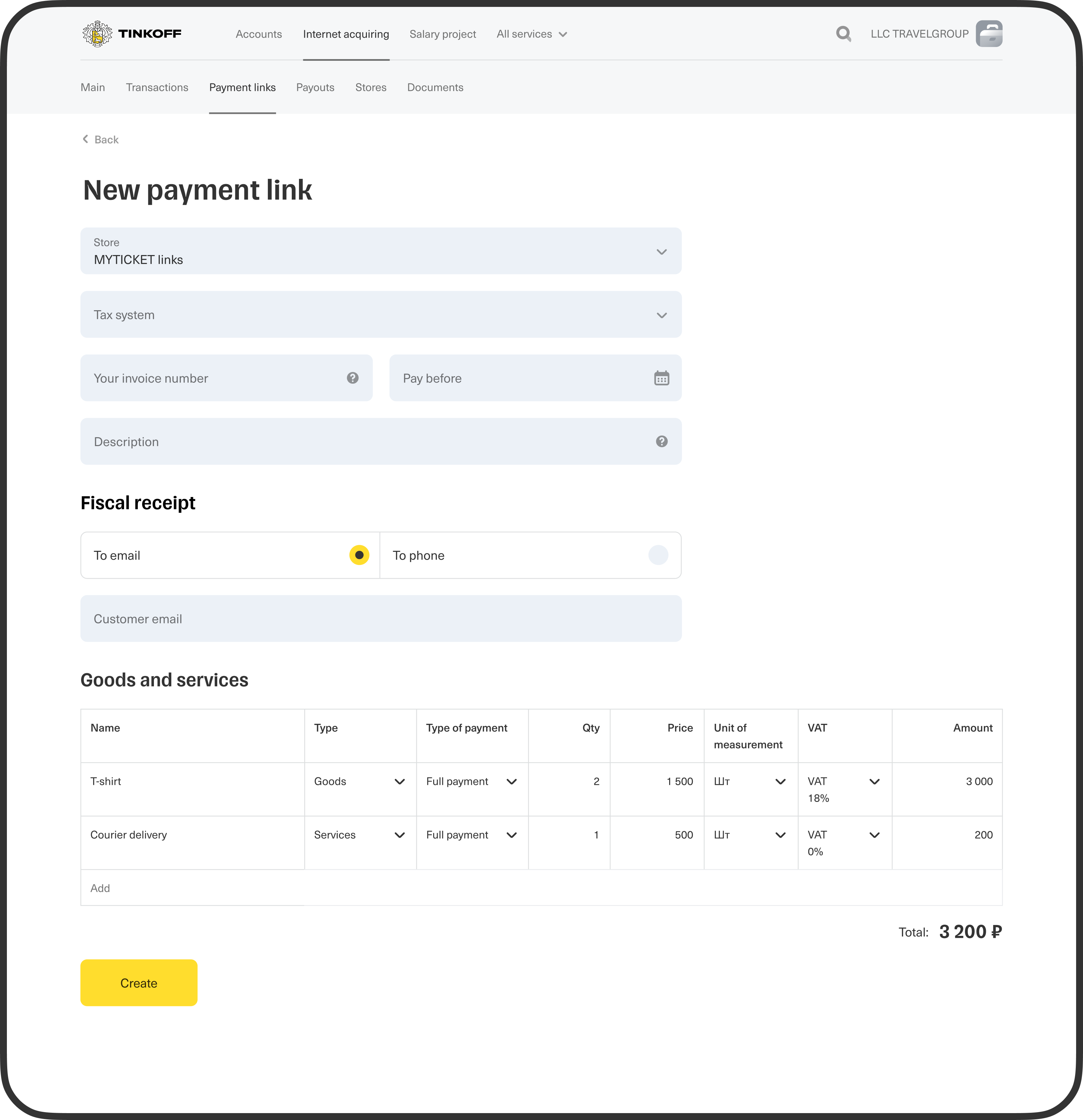Viewport: 1083px width, 1120px height.
Task: Click the Description input field
Action: click(x=381, y=441)
